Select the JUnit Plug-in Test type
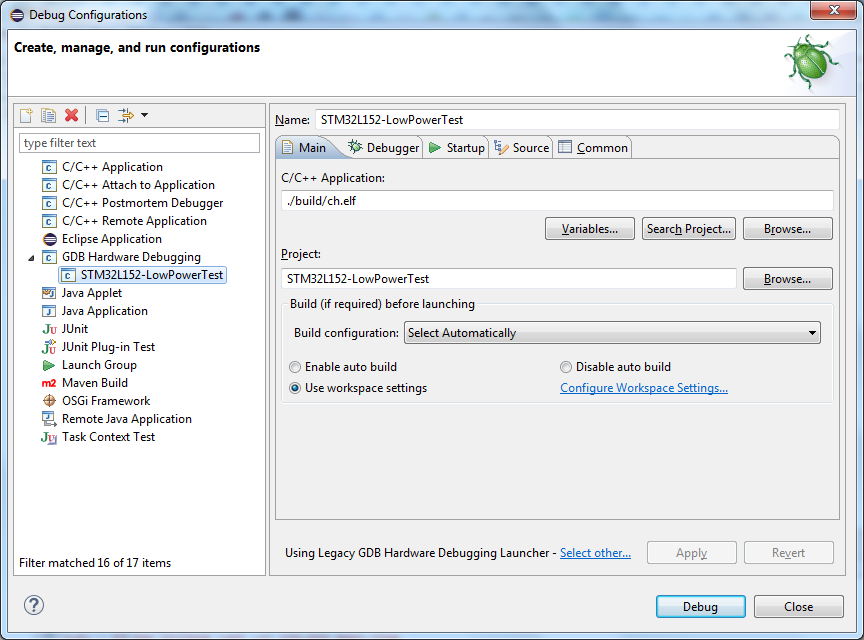This screenshot has width=864, height=640. [x=108, y=347]
